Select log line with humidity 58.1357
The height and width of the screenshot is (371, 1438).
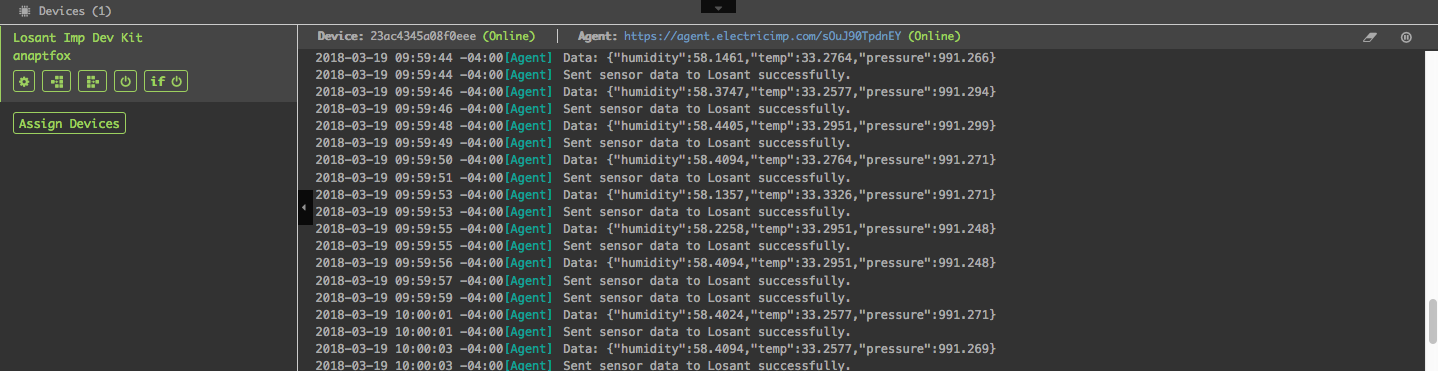click(655, 194)
